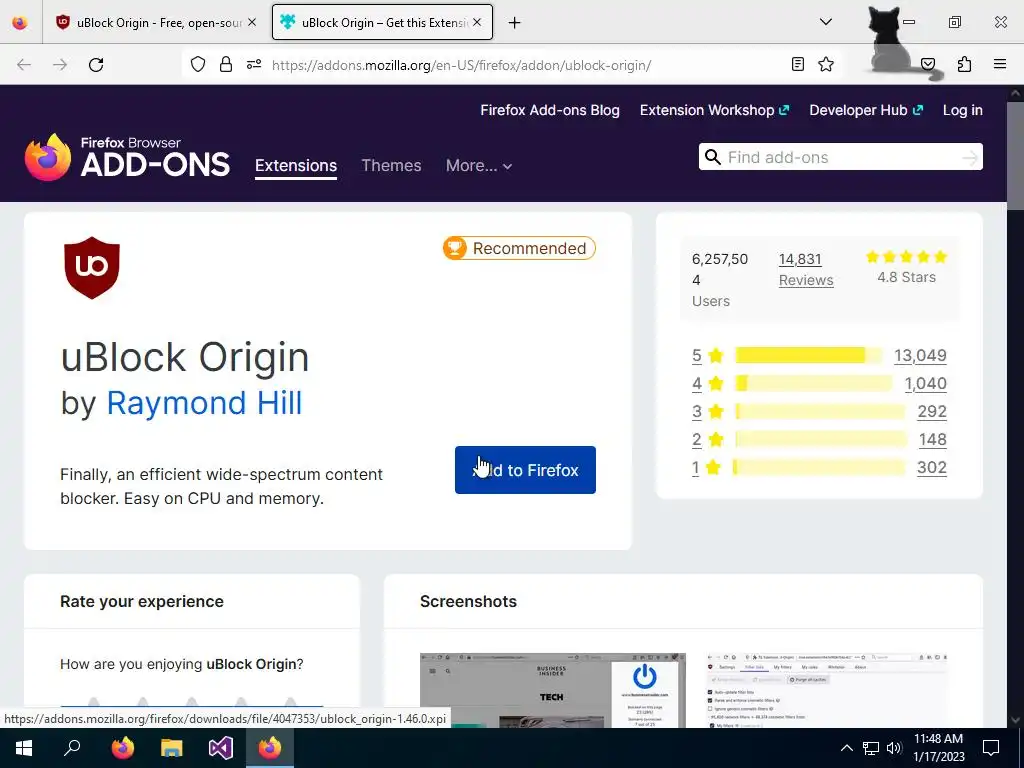Open Visual Studio from taskbar
The height and width of the screenshot is (768, 1024).
tap(221, 748)
